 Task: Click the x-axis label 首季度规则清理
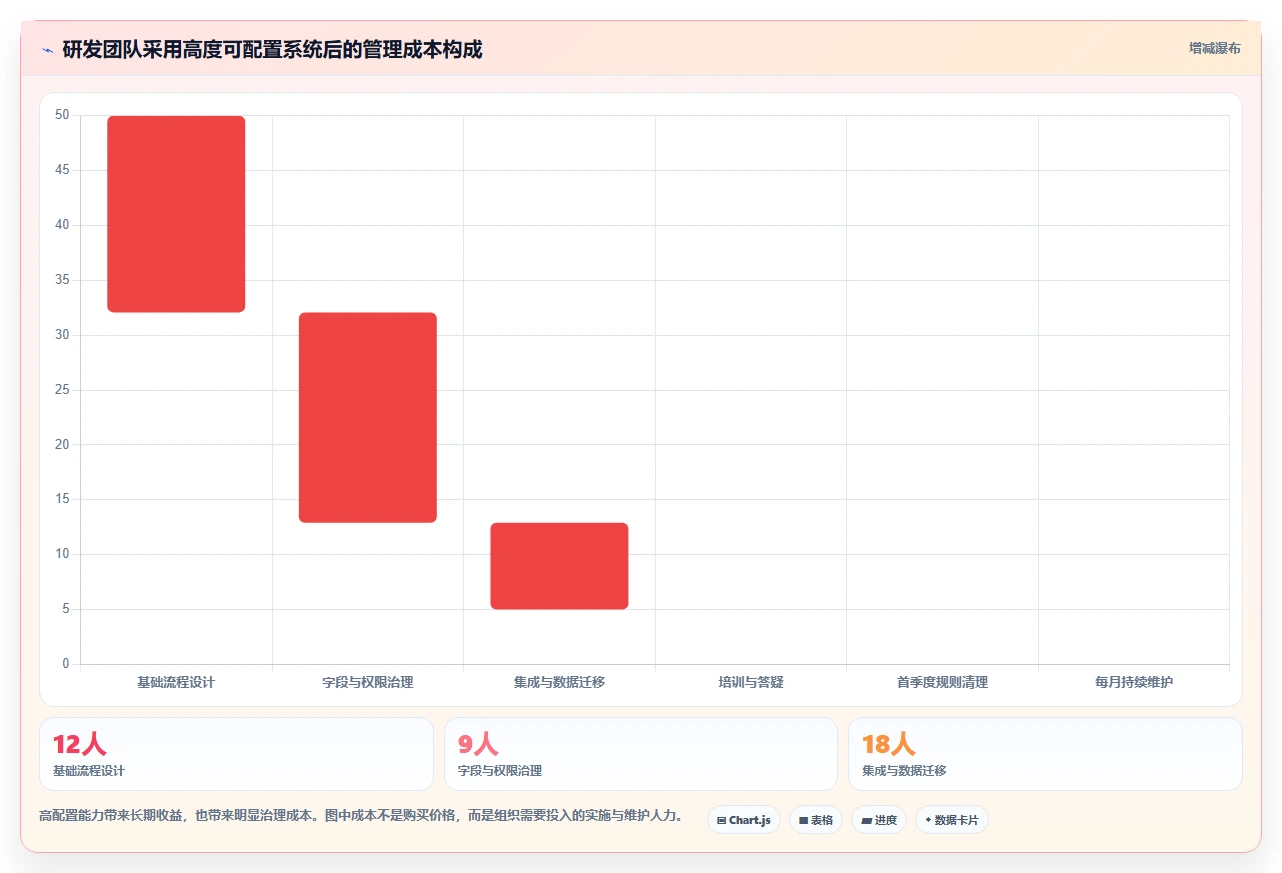942,682
